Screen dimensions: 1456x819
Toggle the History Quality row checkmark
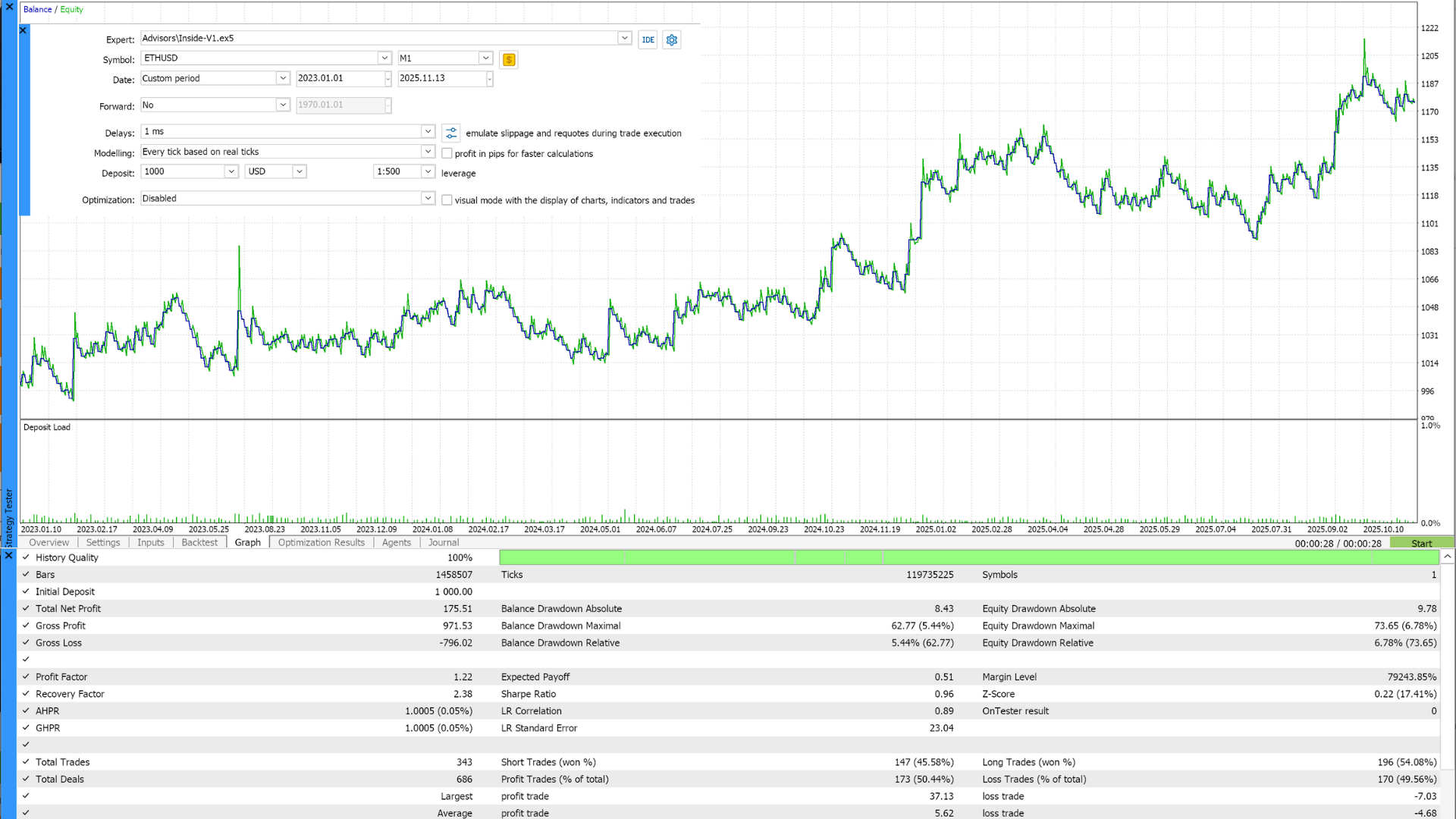26,557
